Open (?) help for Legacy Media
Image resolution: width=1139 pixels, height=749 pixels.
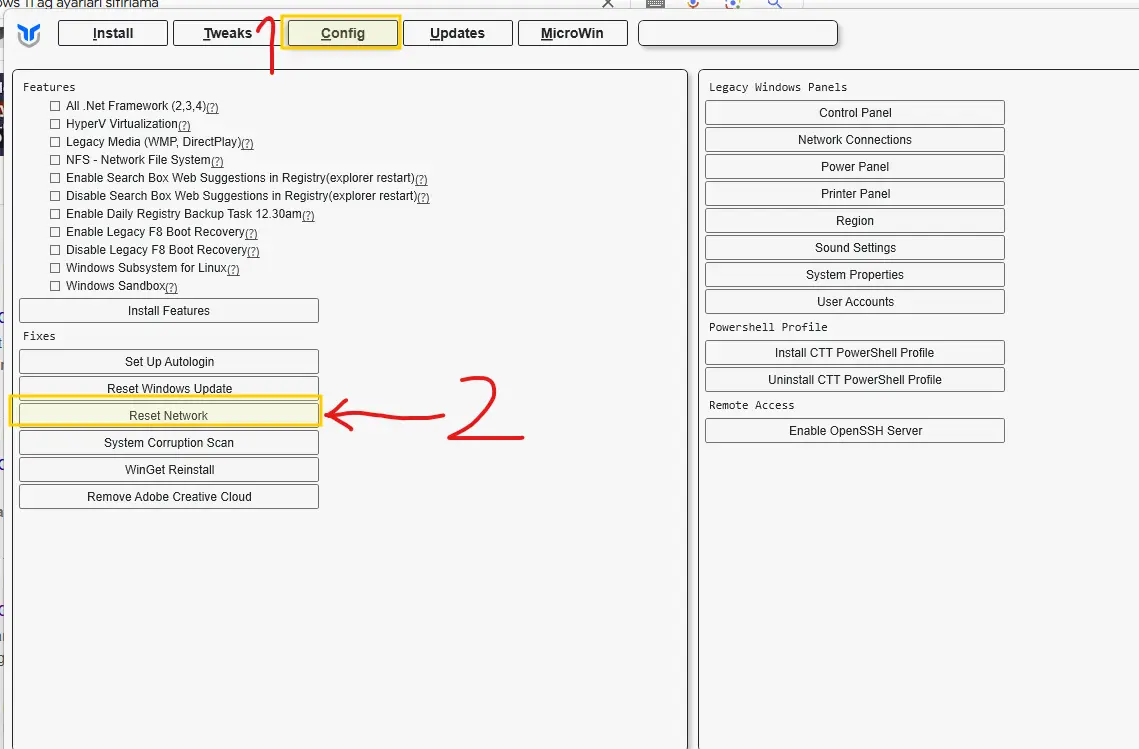click(247, 144)
